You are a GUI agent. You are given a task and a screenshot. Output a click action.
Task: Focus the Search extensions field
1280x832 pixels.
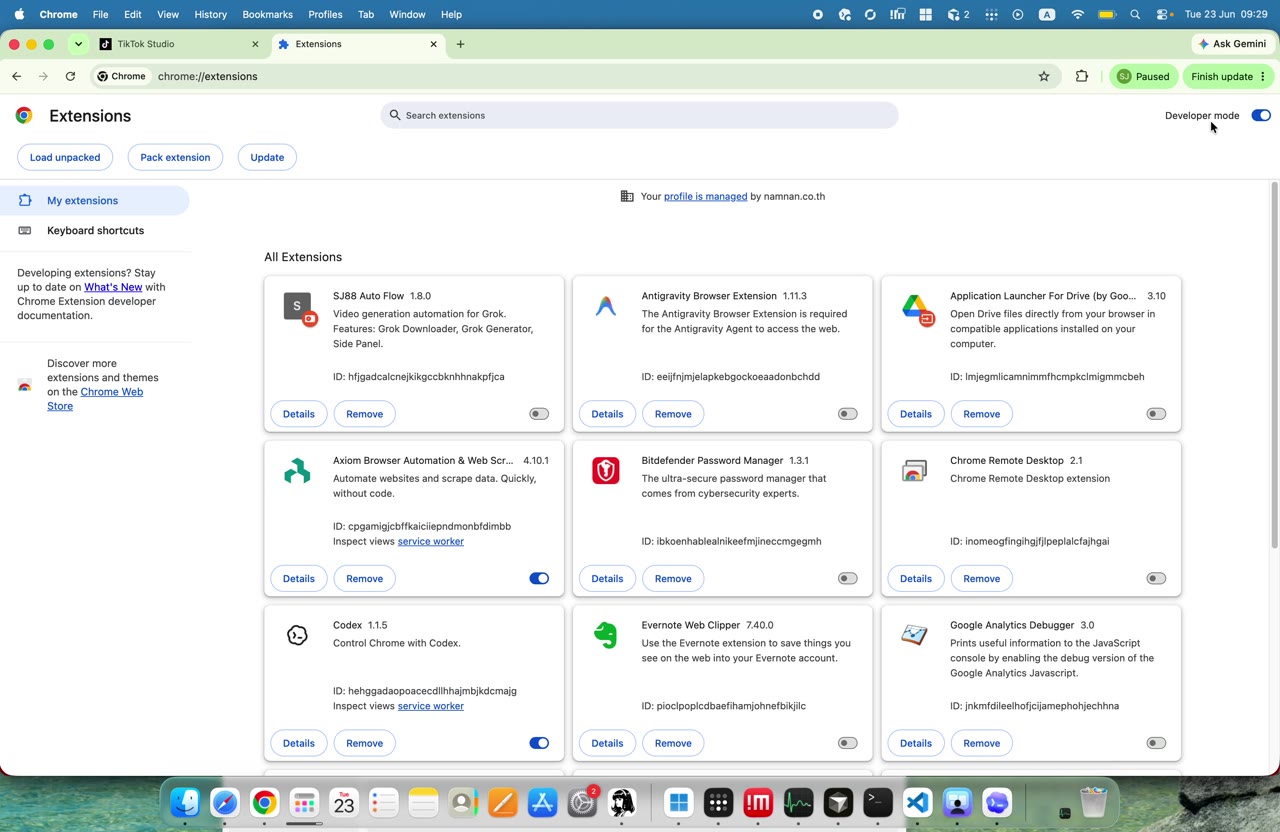tap(639, 115)
